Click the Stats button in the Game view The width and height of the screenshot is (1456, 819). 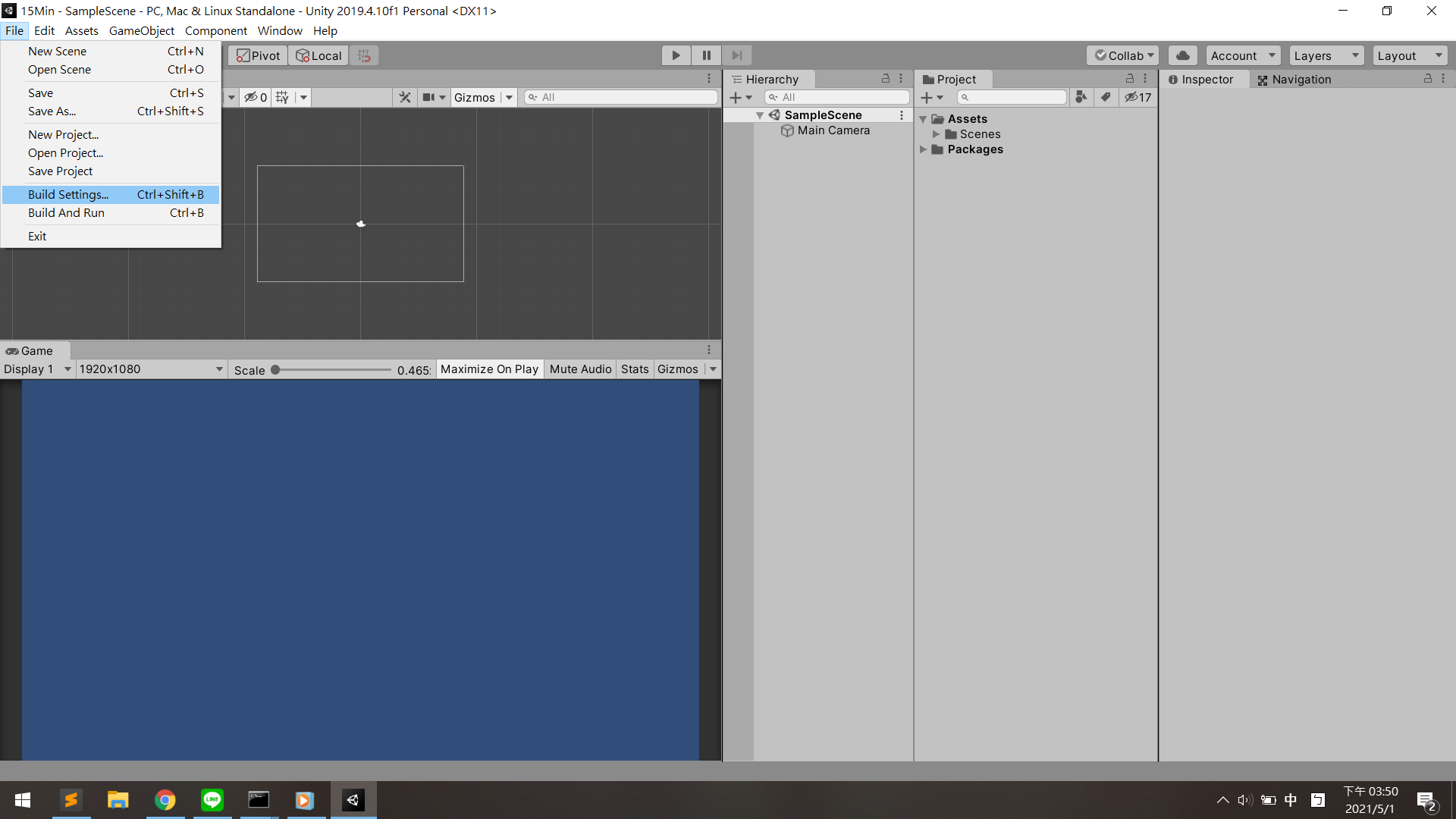pyautogui.click(x=635, y=369)
